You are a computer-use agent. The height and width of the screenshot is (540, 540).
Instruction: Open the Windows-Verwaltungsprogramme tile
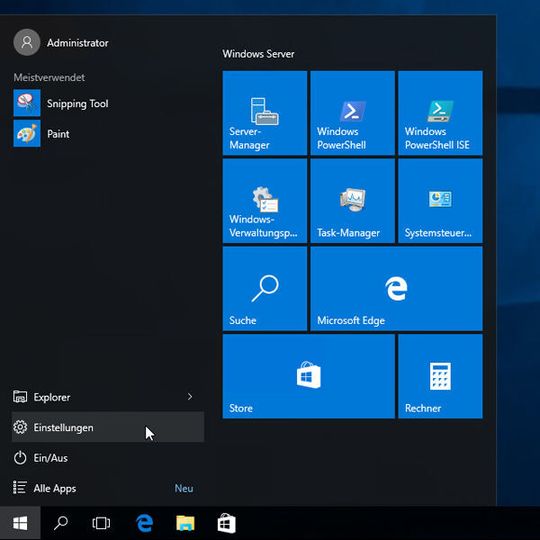264,201
